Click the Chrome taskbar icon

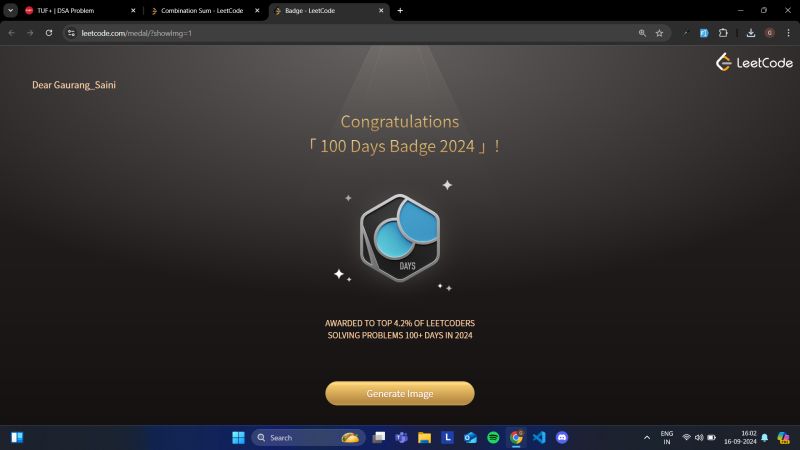coord(516,437)
